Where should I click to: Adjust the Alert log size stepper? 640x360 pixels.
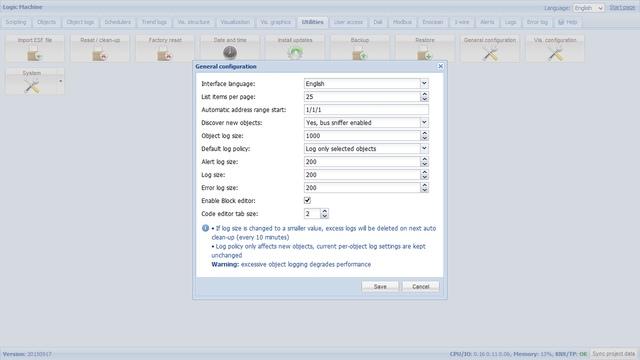424,162
